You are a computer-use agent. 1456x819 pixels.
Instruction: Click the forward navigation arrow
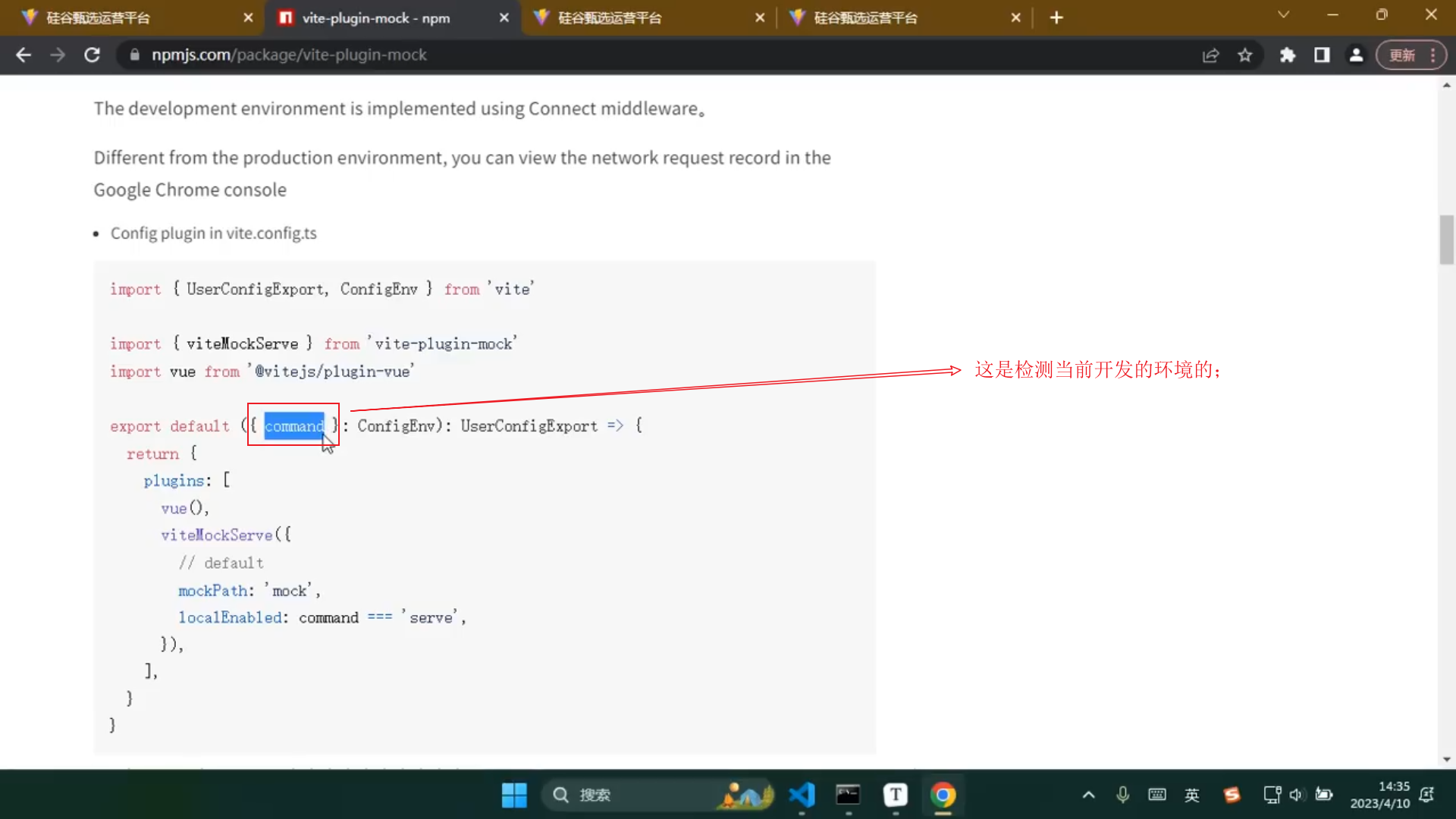click(x=57, y=55)
